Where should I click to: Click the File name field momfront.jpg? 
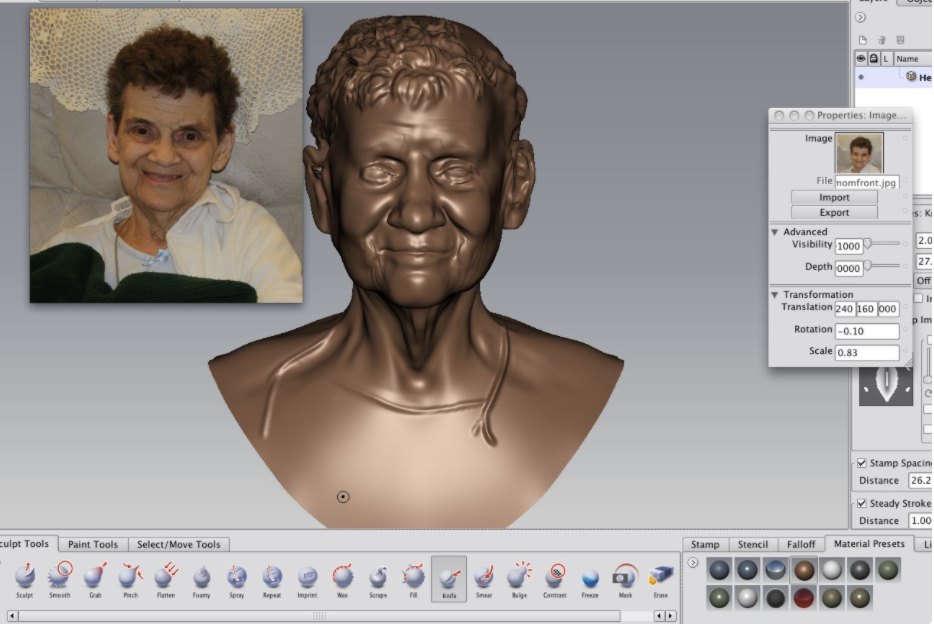[x=867, y=183]
